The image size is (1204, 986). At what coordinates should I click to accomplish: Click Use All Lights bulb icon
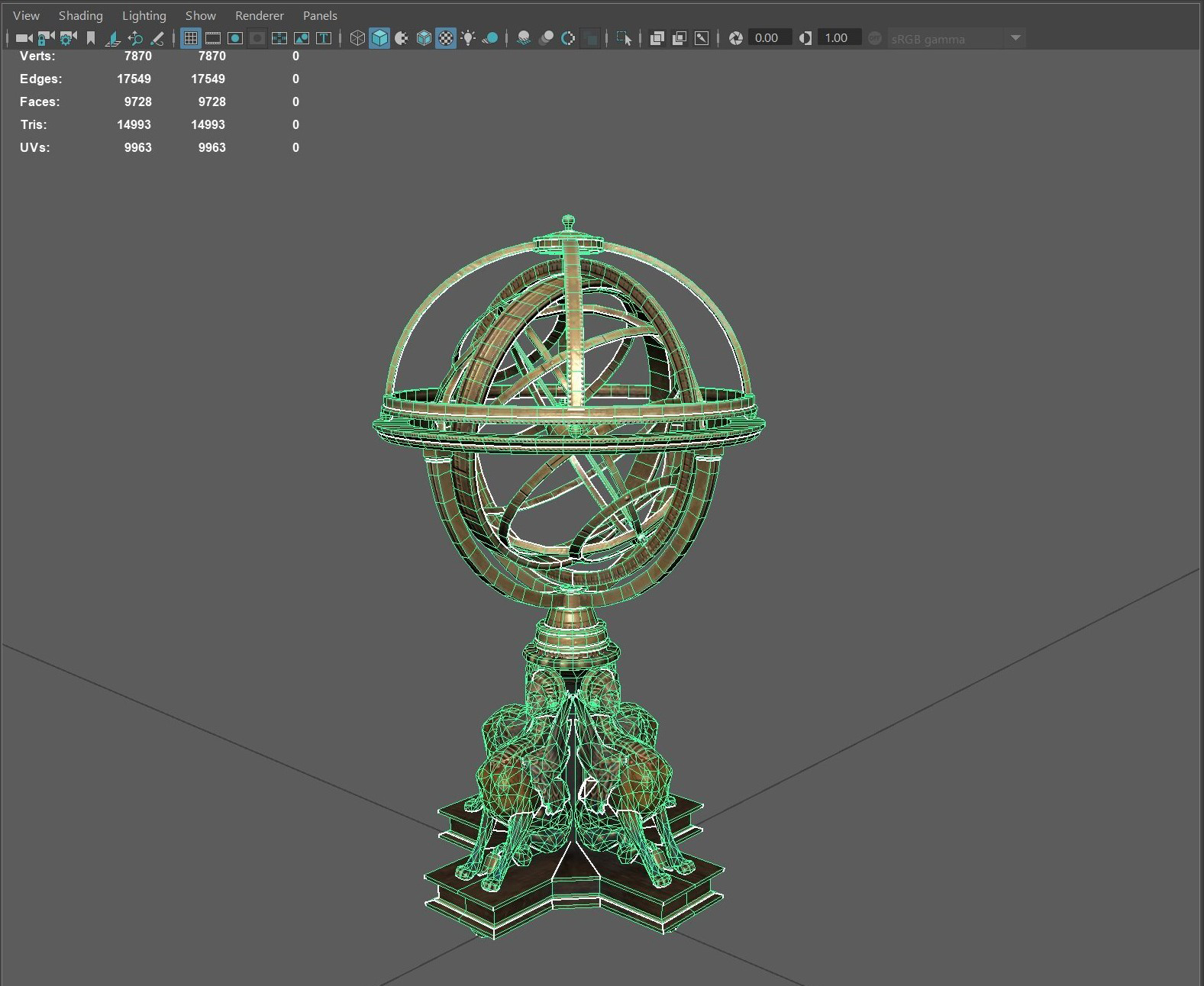coord(468,38)
